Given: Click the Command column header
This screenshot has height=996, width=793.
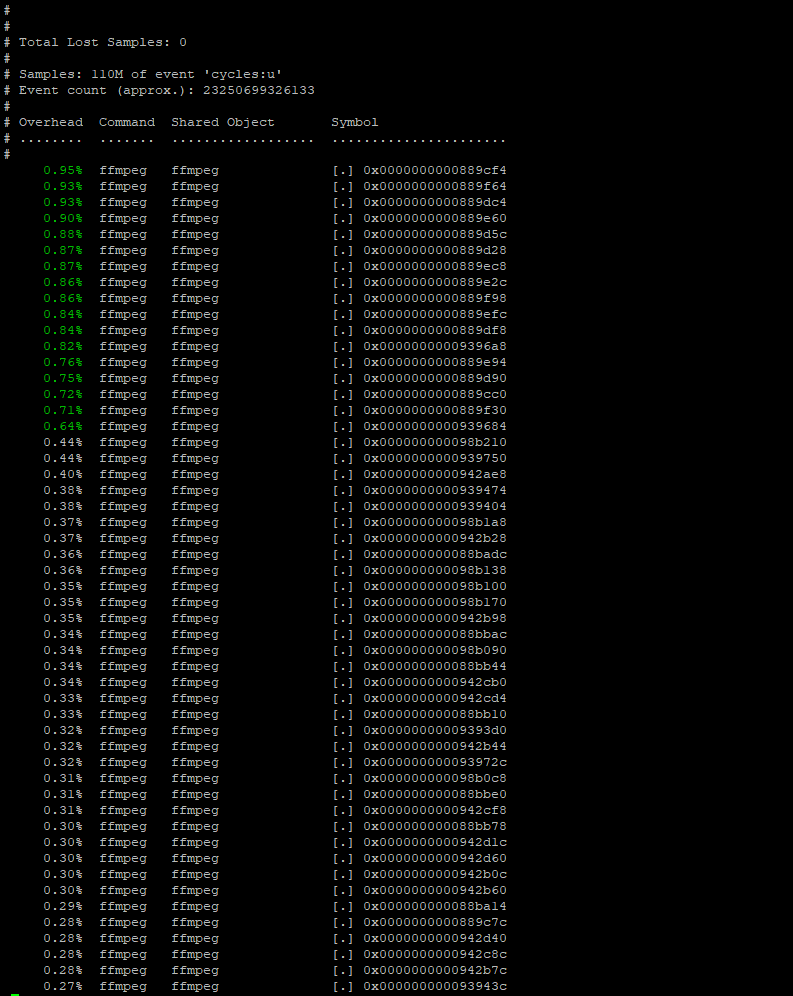Looking at the screenshot, I should point(127,122).
